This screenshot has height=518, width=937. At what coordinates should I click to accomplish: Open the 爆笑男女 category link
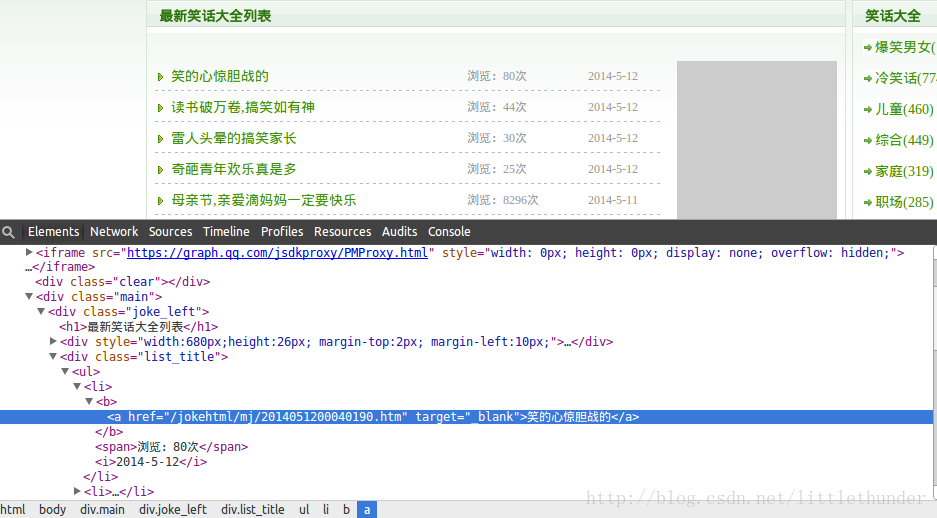click(x=905, y=47)
